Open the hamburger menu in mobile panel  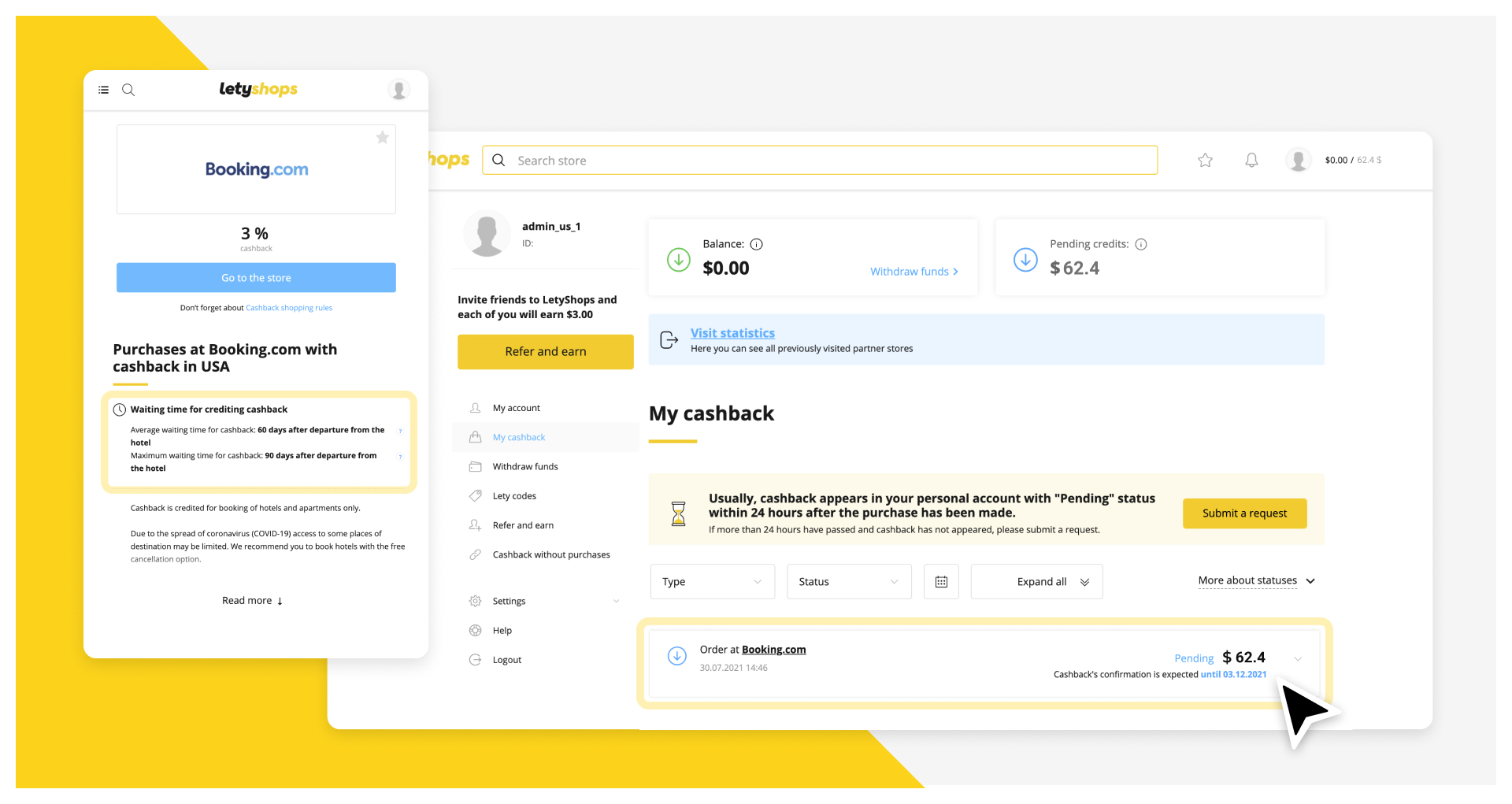pos(103,90)
